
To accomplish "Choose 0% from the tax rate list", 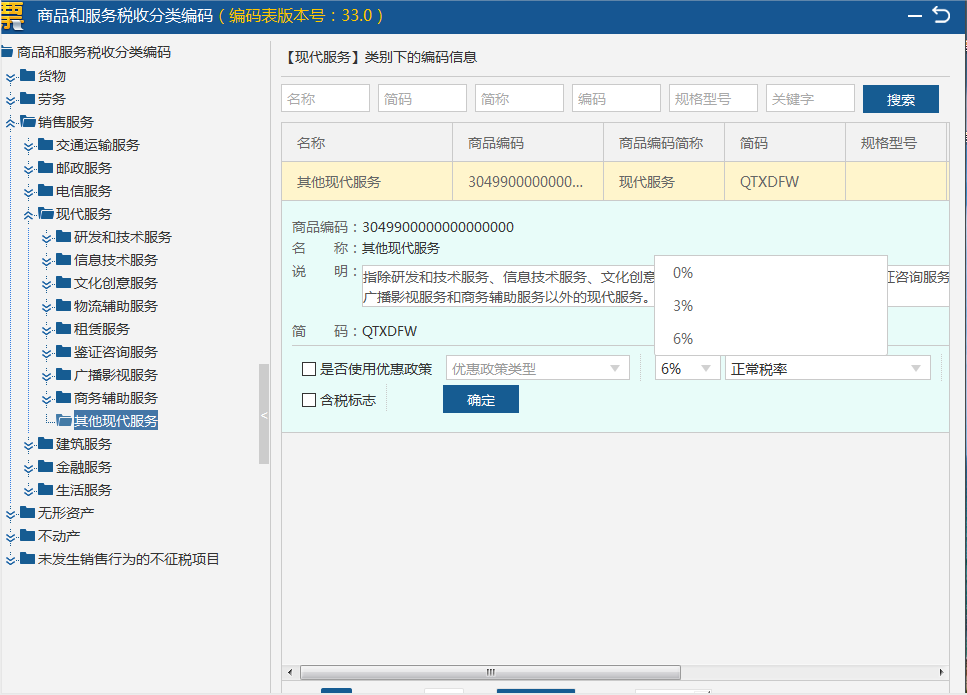I will pos(683,273).
